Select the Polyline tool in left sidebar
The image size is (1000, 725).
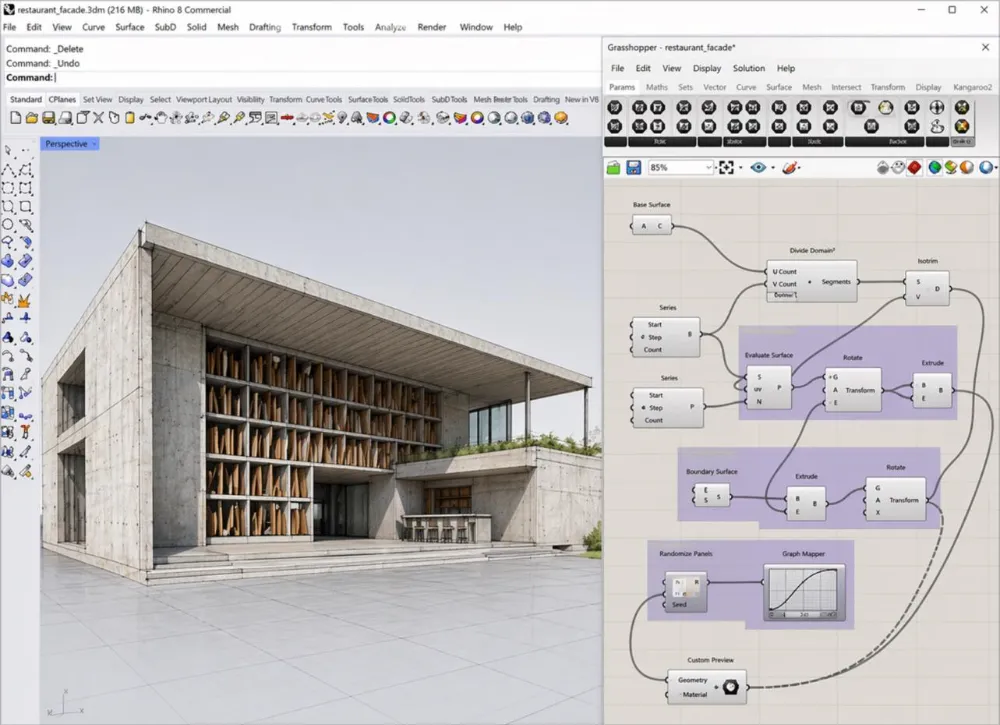8,170
